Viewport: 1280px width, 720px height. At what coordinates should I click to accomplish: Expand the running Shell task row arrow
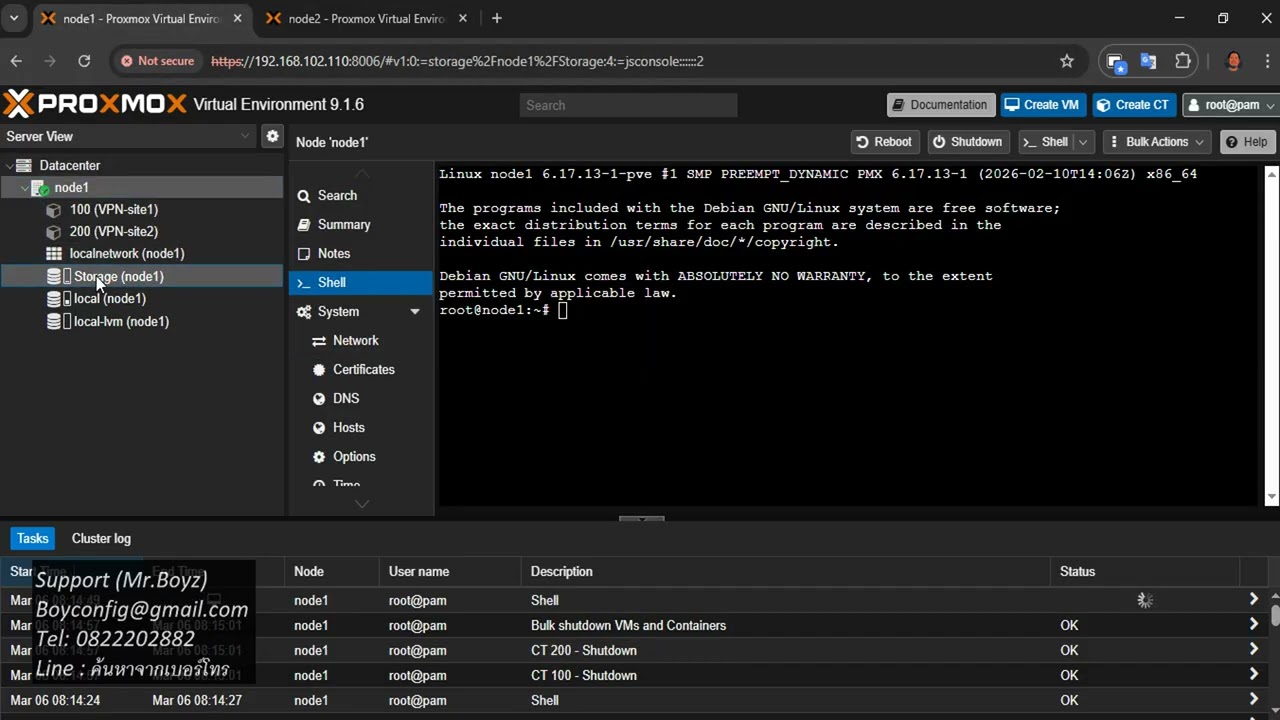click(x=1253, y=600)
